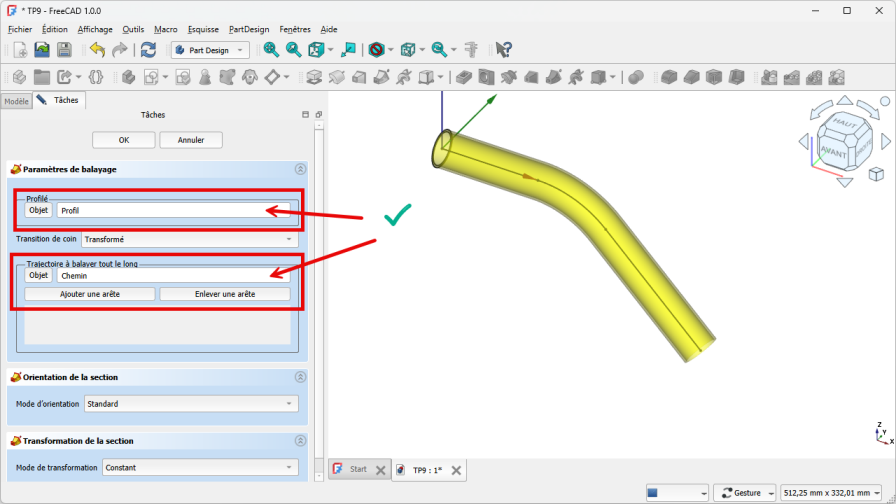
Task: Click the HAUT face of navigation cube
Action: [x=841, y=126]
